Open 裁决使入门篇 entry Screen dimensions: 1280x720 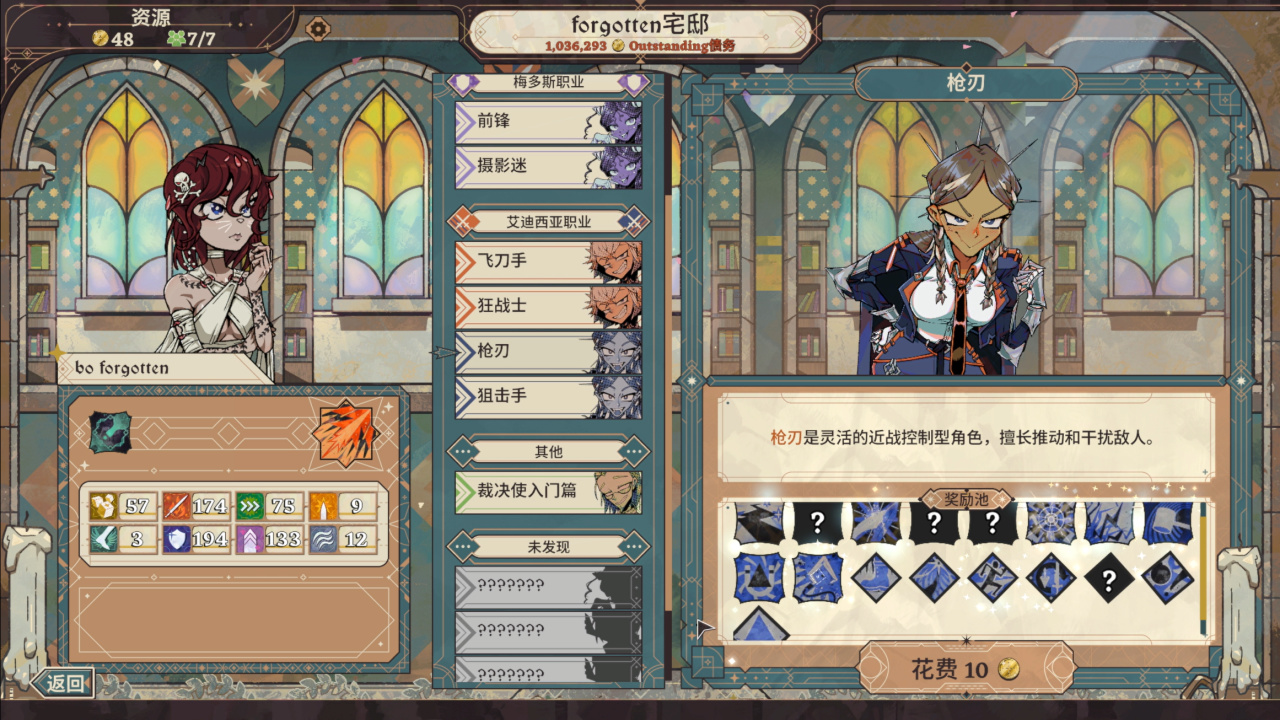click(549, 492)
